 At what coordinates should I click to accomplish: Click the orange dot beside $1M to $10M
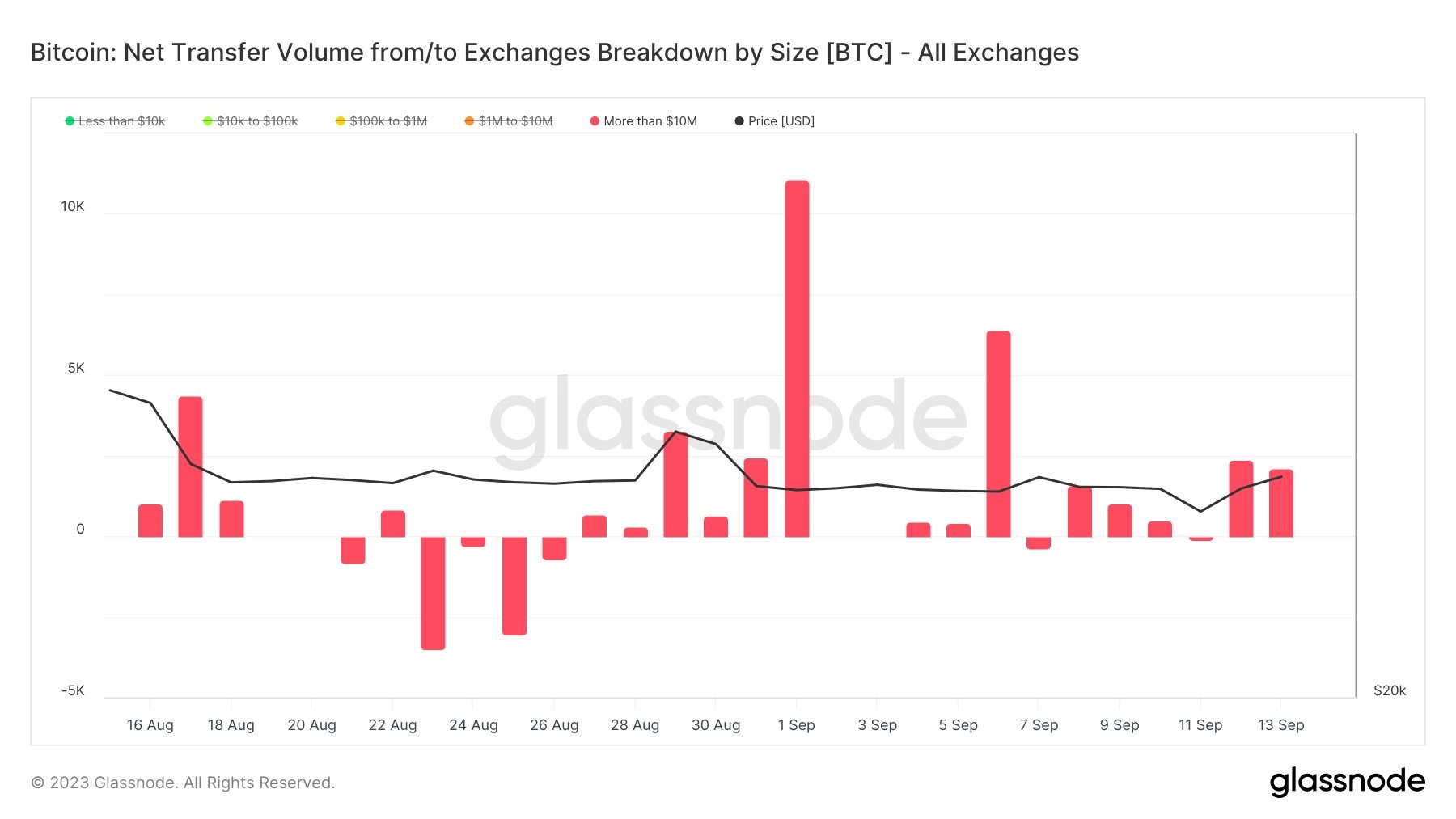pos(469,121)
